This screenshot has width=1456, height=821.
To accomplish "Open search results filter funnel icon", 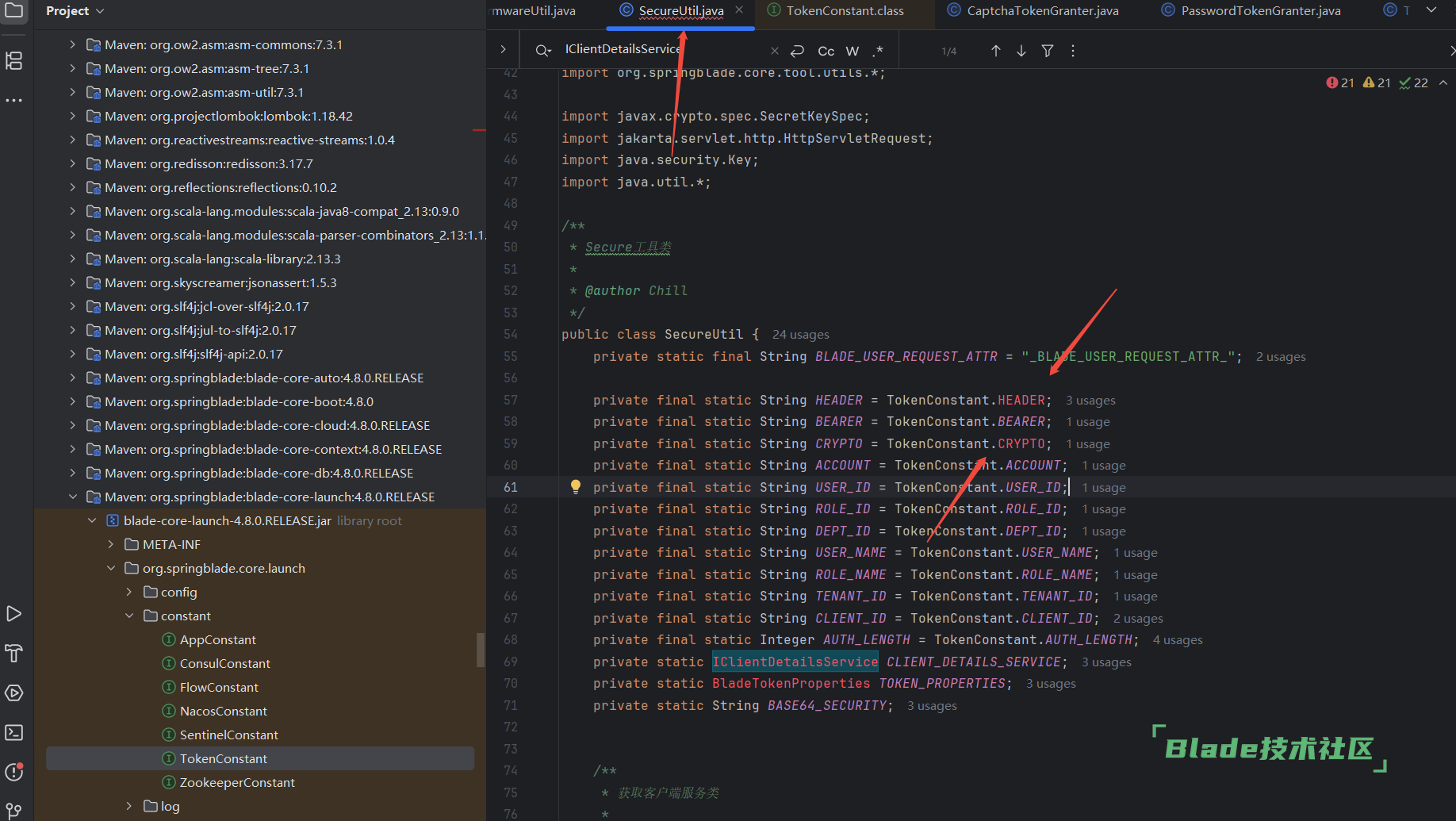I will coord(1048,51).
